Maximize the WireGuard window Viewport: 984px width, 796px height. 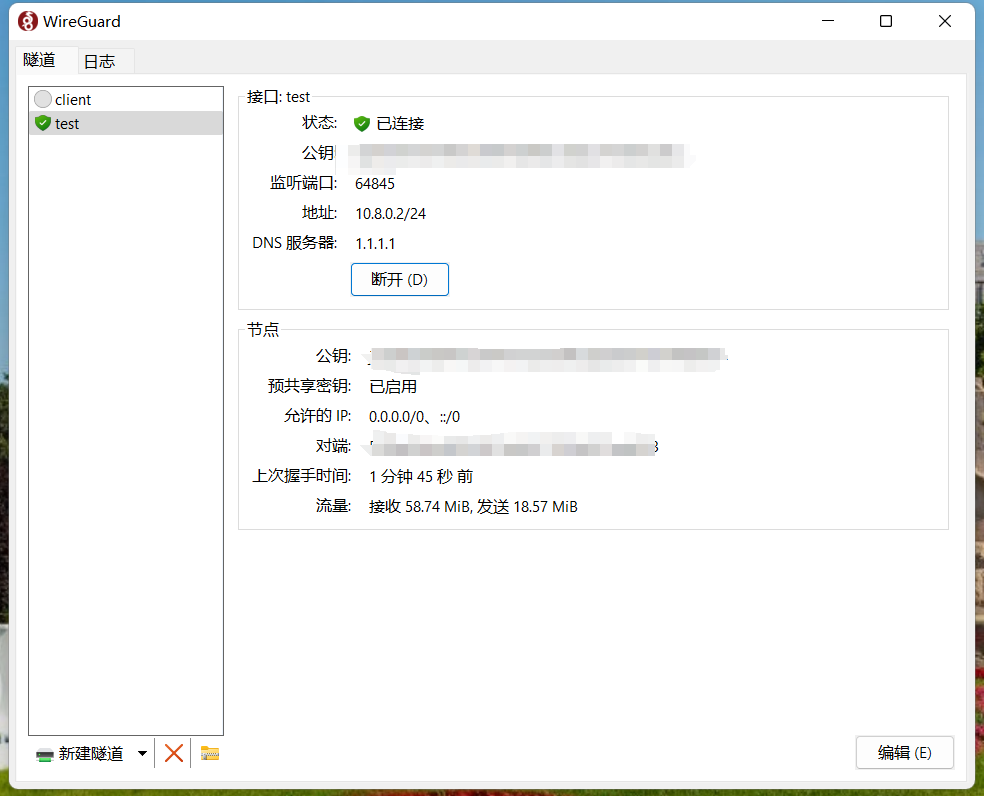pyautogui.click(x=885, y=21)
